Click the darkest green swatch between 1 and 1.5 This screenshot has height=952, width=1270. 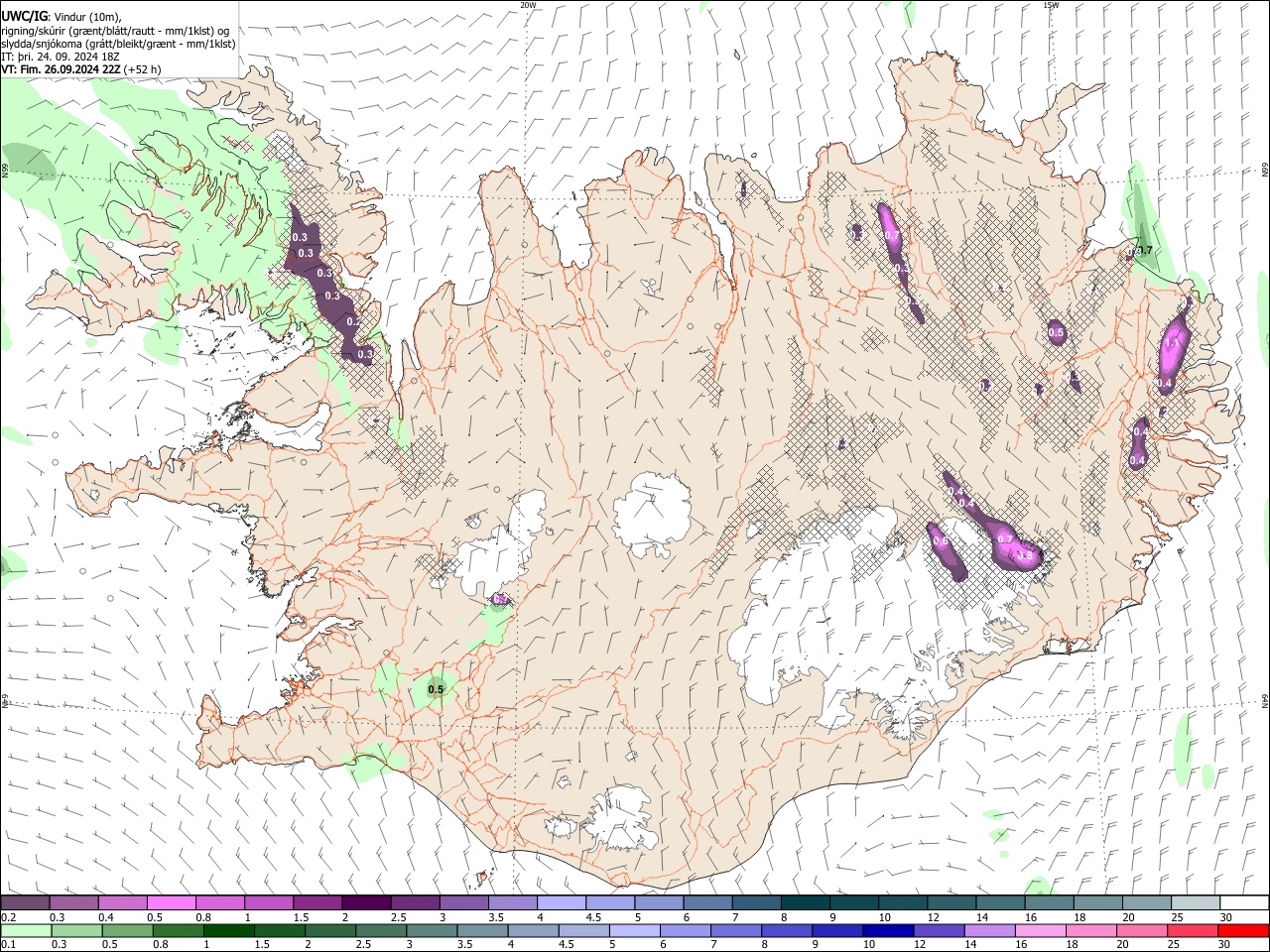tap(228, 930)
